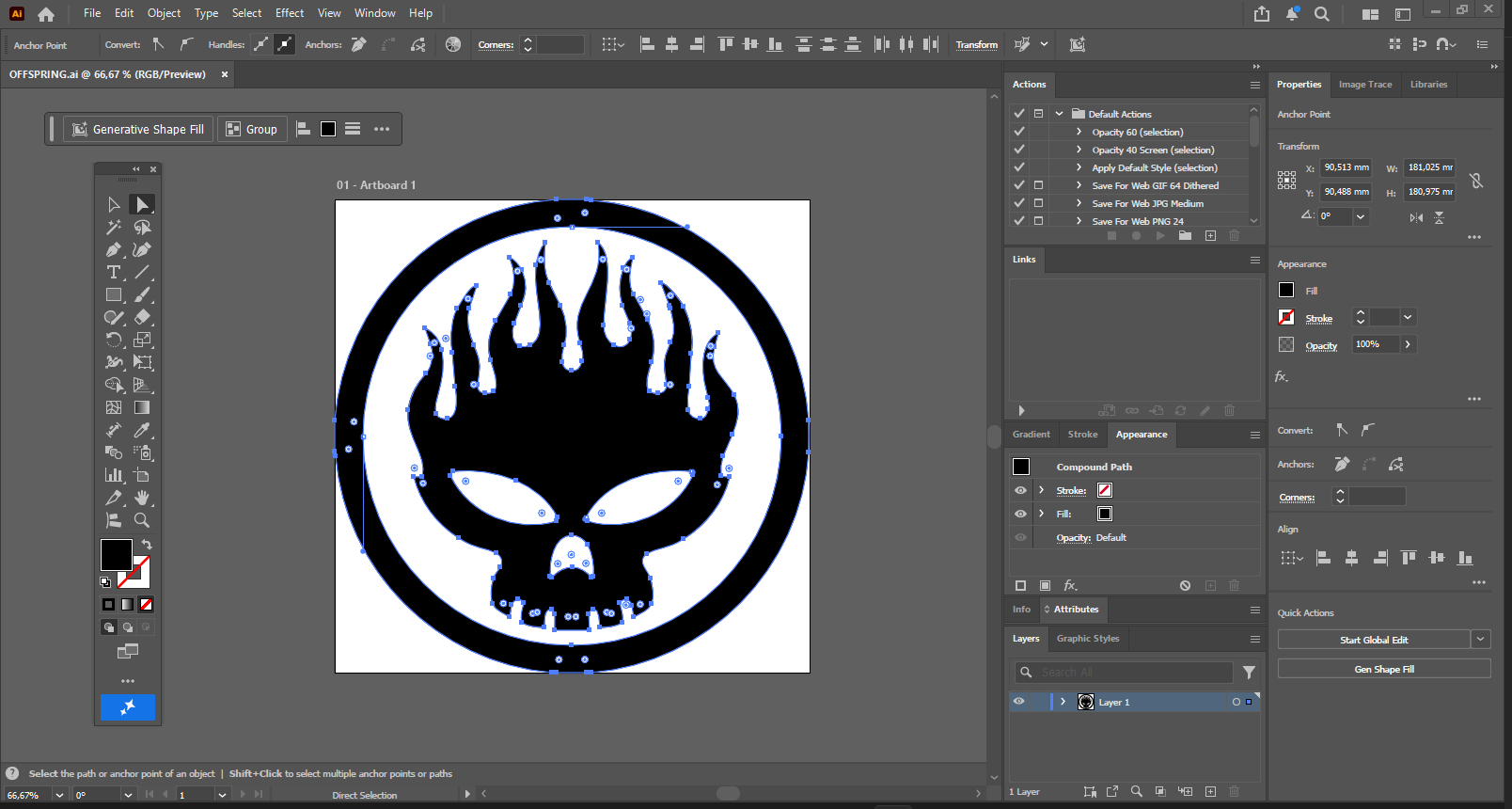
Task: Select the Curvature tool
Action: (x=142, y=249)
